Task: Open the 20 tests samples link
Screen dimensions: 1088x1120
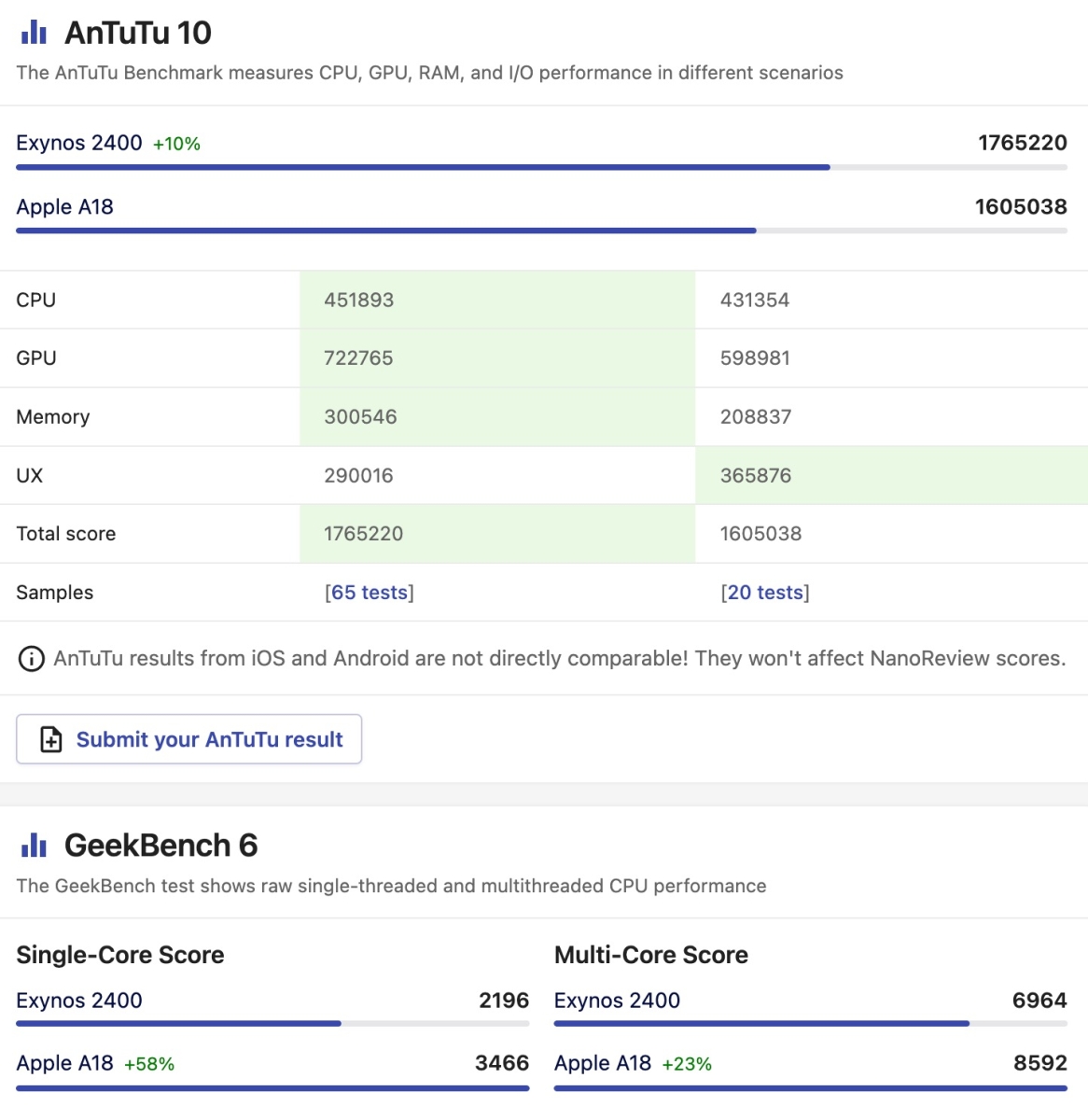Action: [x=765, y=593]
